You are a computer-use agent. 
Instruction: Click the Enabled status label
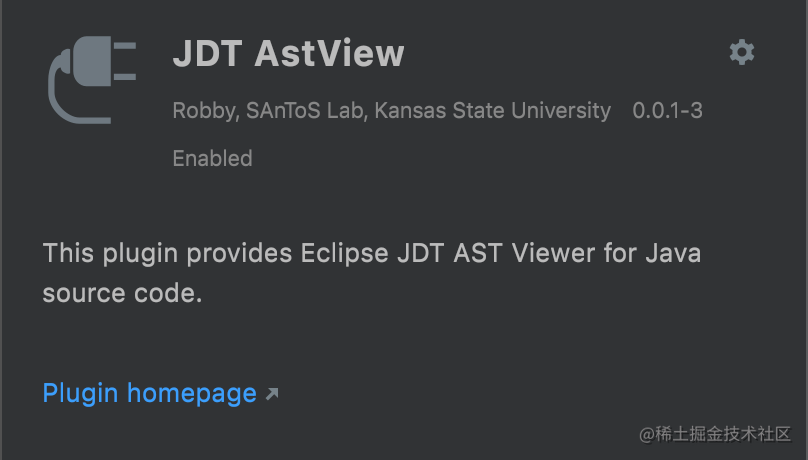coord(212,158)
